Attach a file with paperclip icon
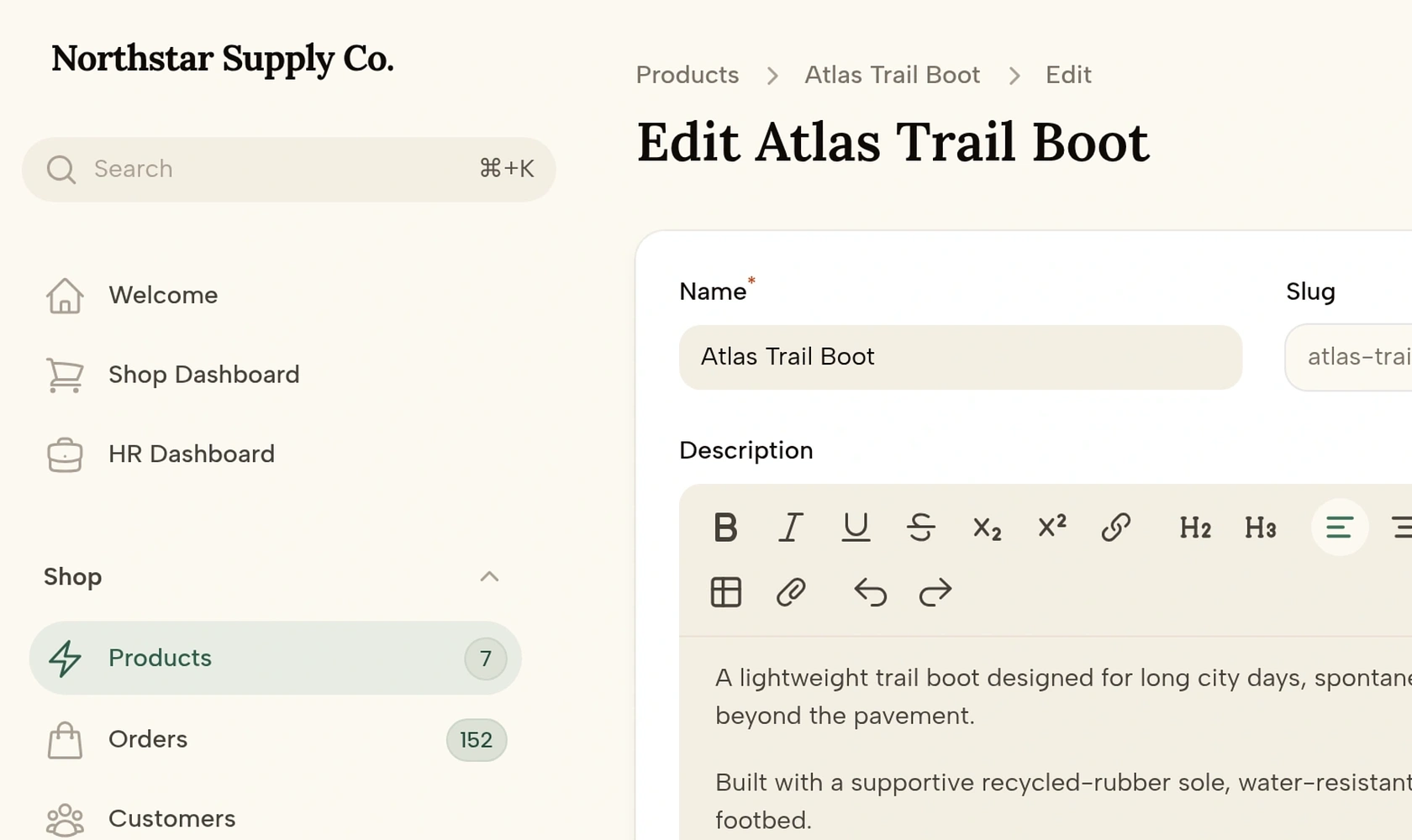 [790, 592]
